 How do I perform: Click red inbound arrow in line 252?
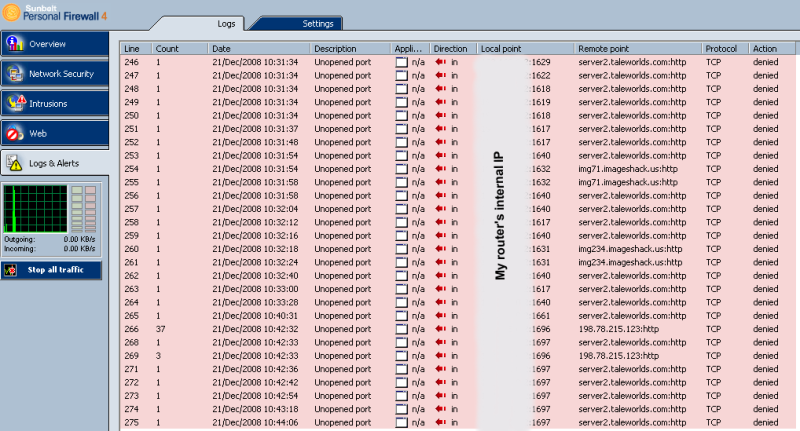440,142
